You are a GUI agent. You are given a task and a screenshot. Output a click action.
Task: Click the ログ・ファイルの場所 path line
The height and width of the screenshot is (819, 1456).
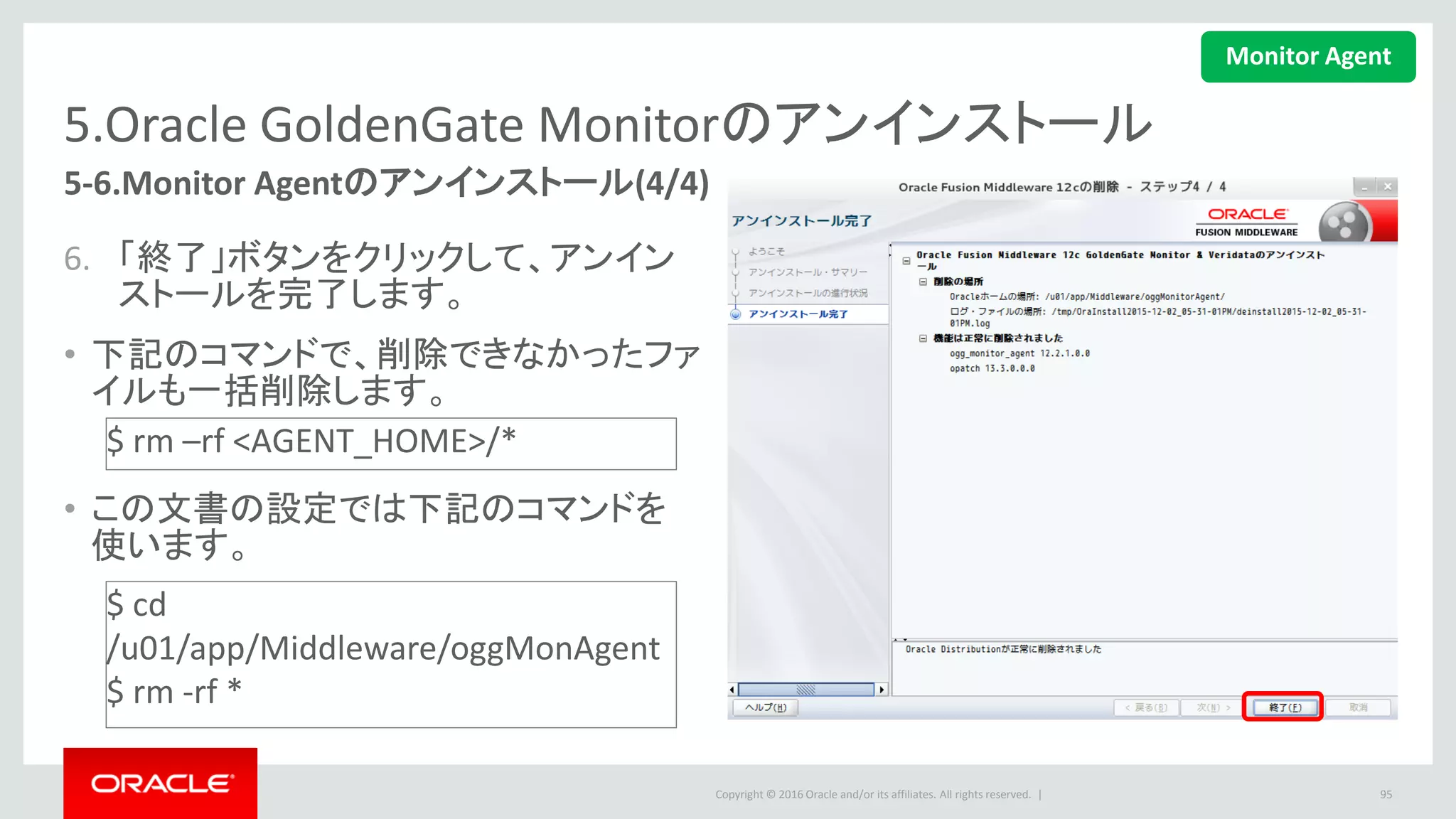tap(1158, 317)
